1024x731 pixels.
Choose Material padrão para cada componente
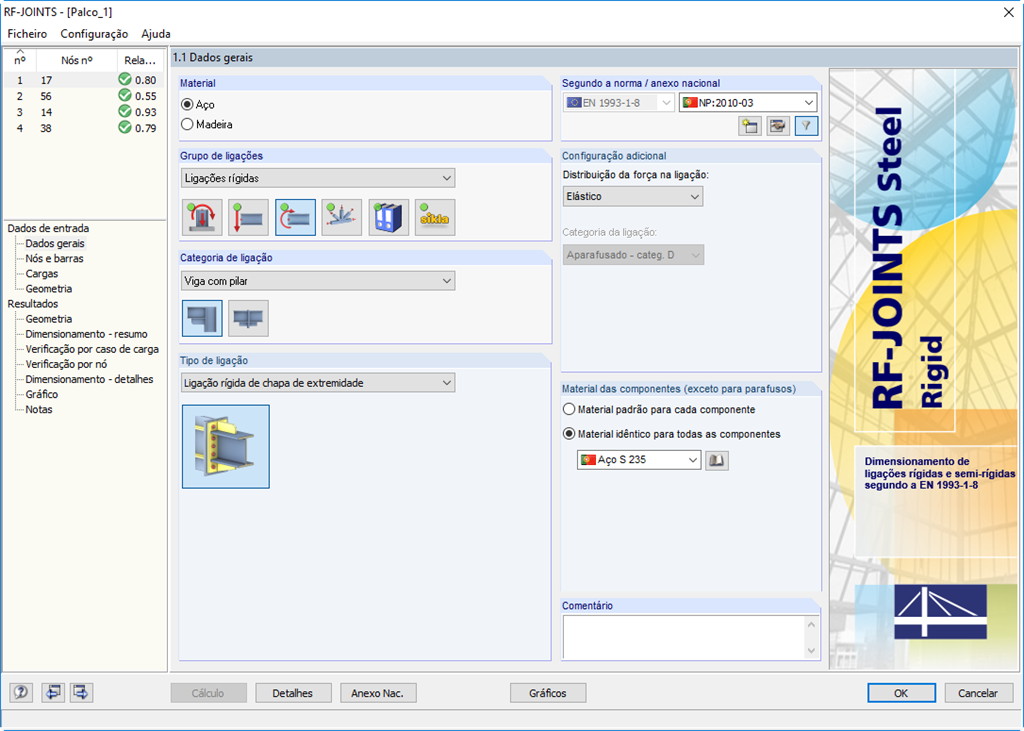pyautogui.click(x=569, y=410)
